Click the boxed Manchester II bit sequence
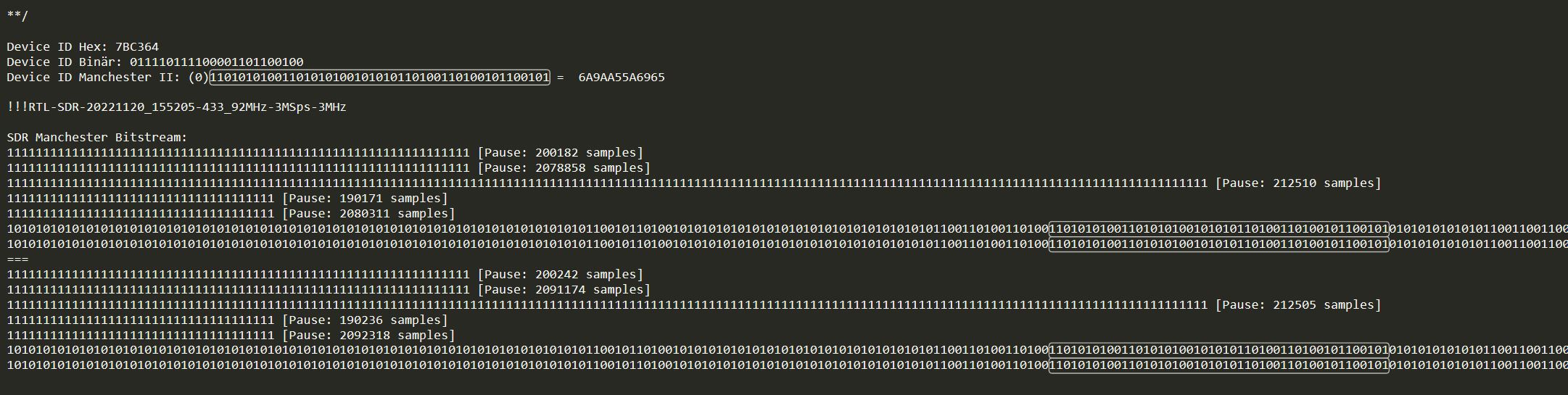The width and height of the screenshot is (1568, 395). [x=379, y=77]
